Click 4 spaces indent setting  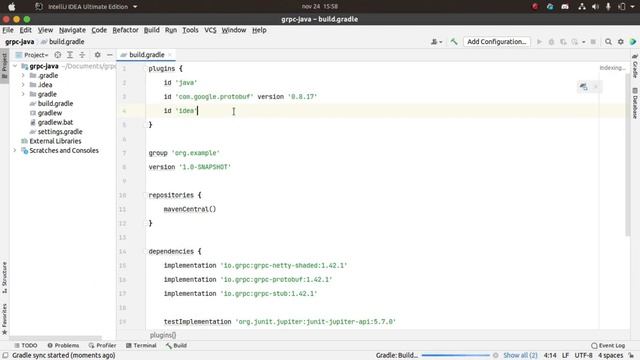point(611,356)
